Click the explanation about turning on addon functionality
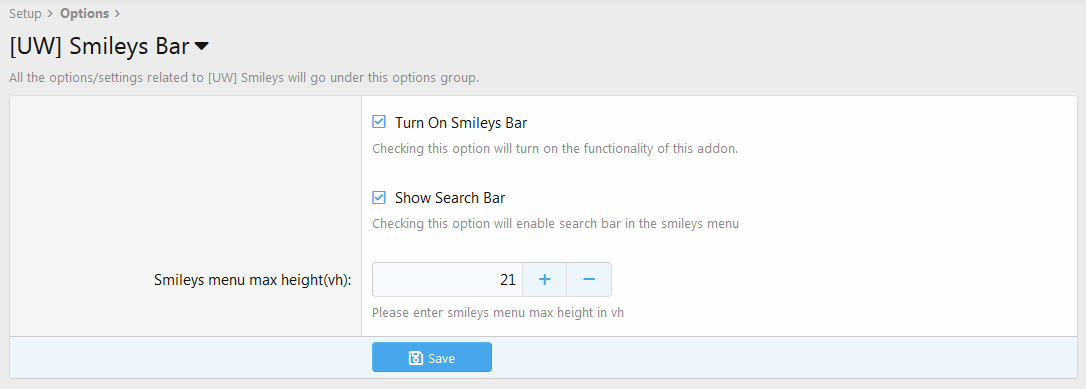Image resolution: width=1086 pixels, height=389 pixels. pos(555,149)
